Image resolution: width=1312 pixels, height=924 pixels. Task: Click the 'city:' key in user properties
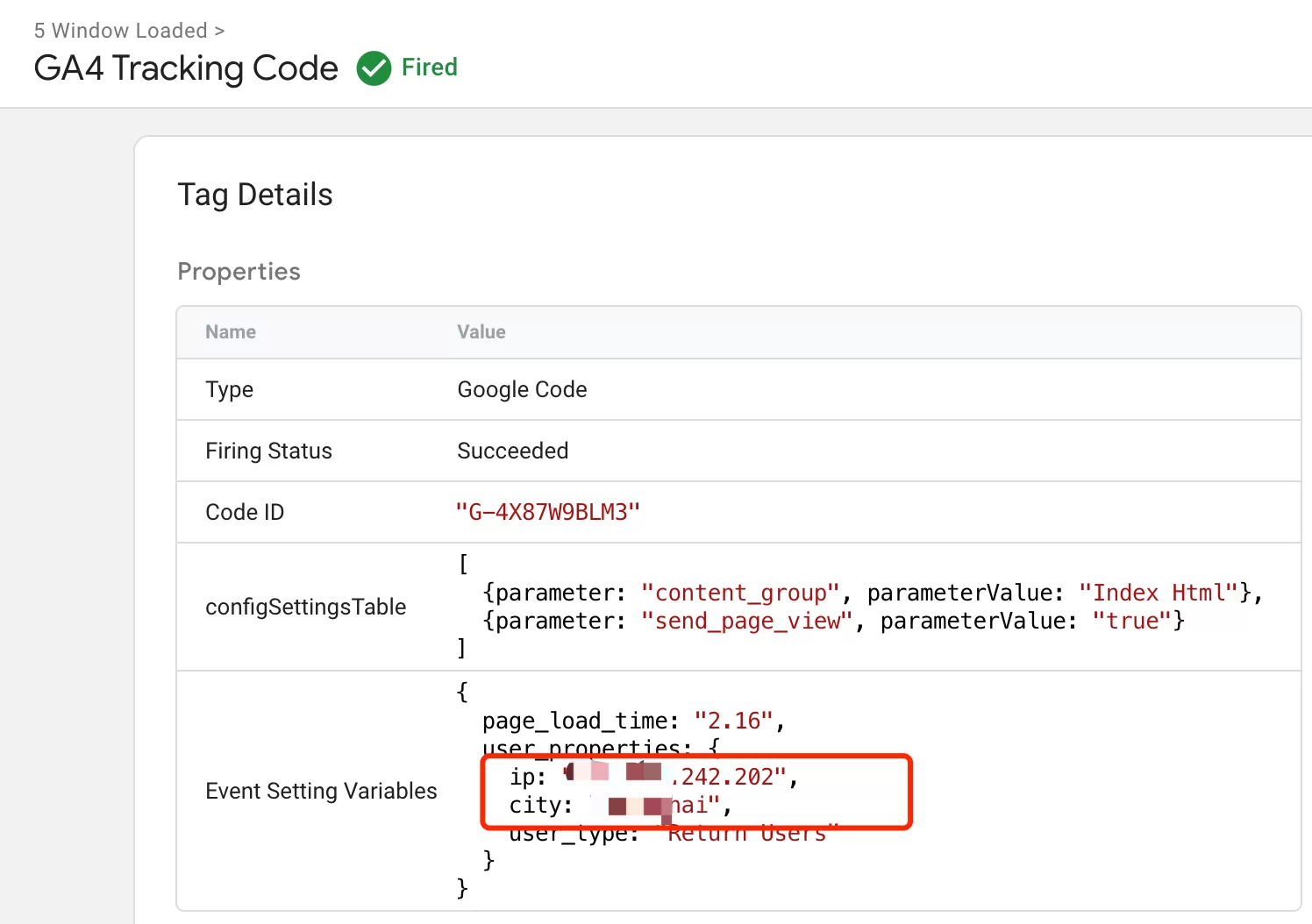point(541,805)
